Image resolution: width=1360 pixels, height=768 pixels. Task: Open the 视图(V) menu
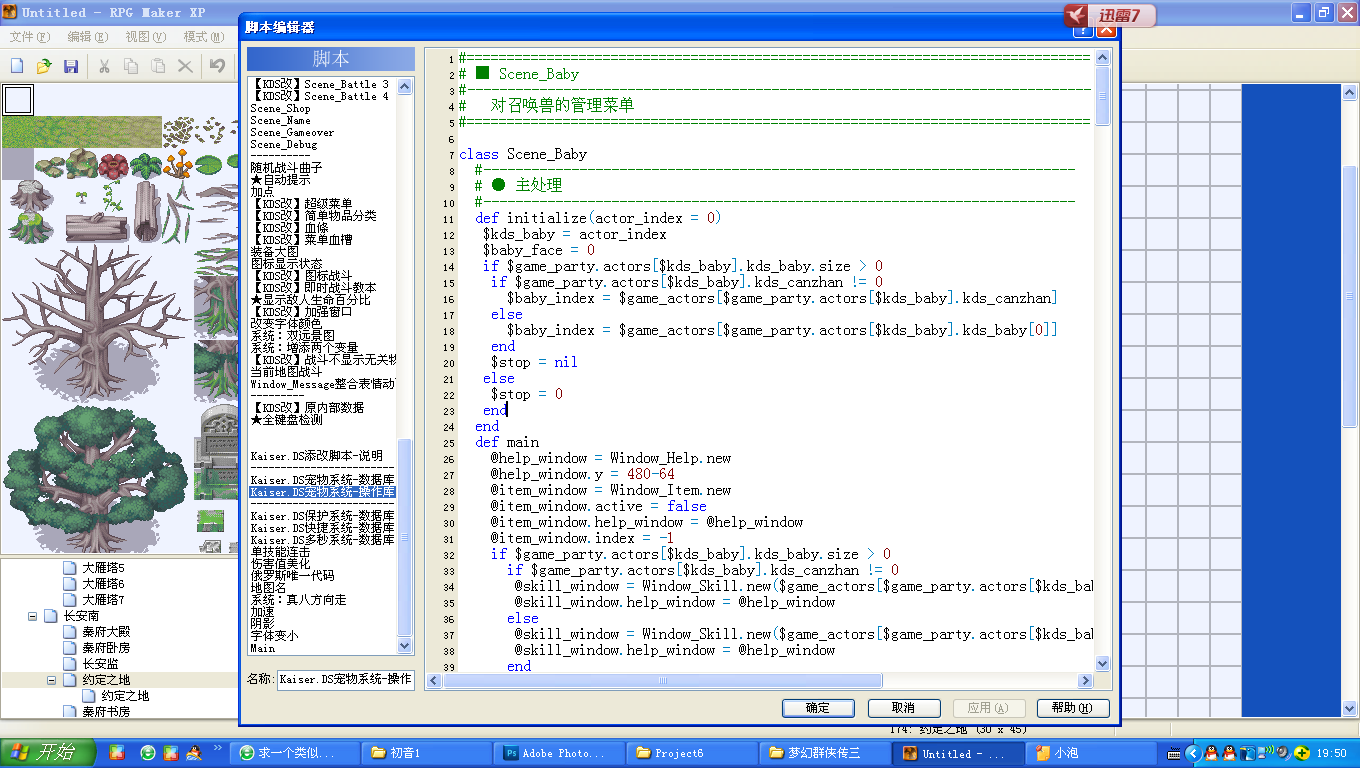click(146, 37)
